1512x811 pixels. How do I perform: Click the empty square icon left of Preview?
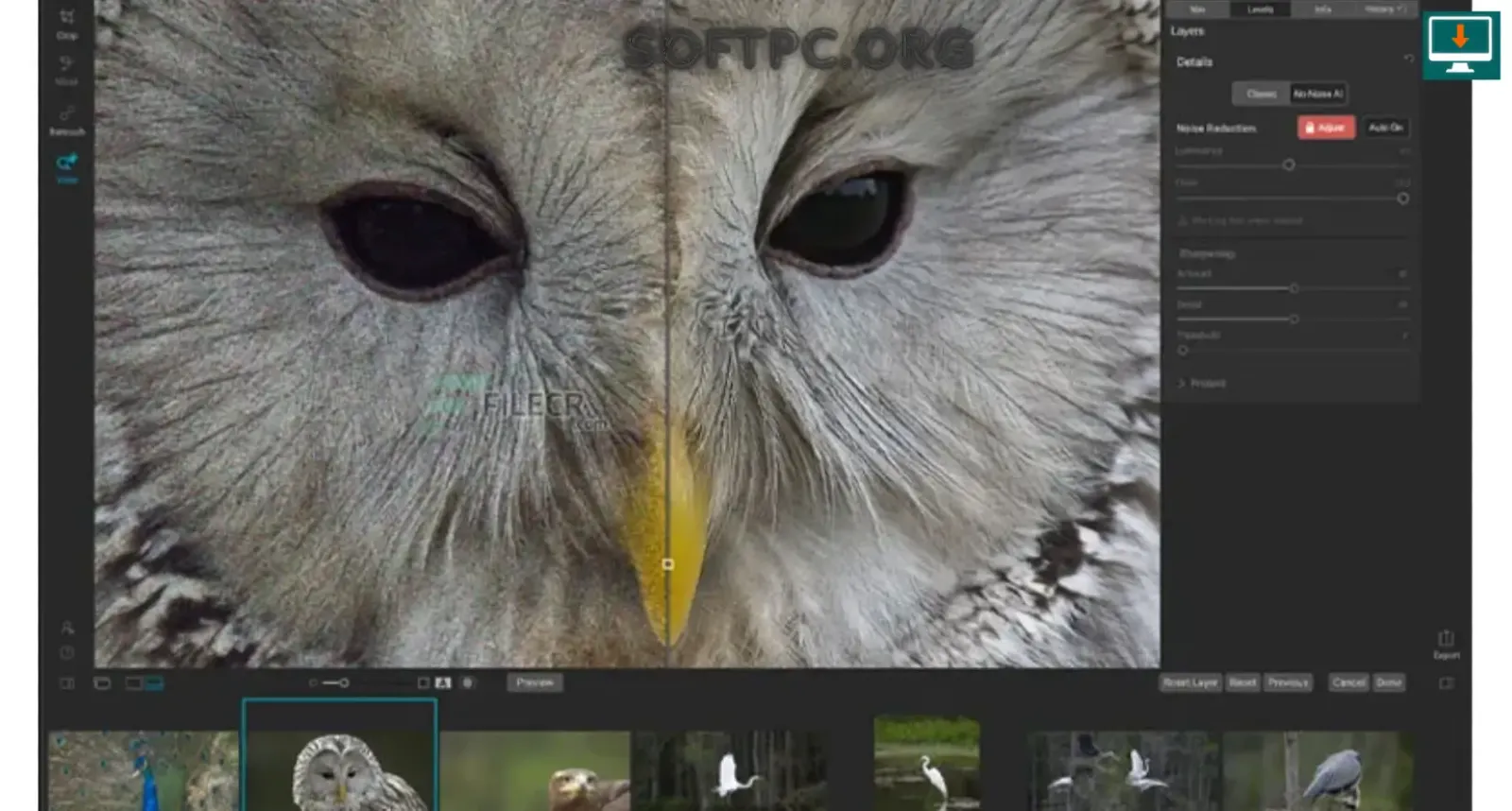[x=423, y=682]
